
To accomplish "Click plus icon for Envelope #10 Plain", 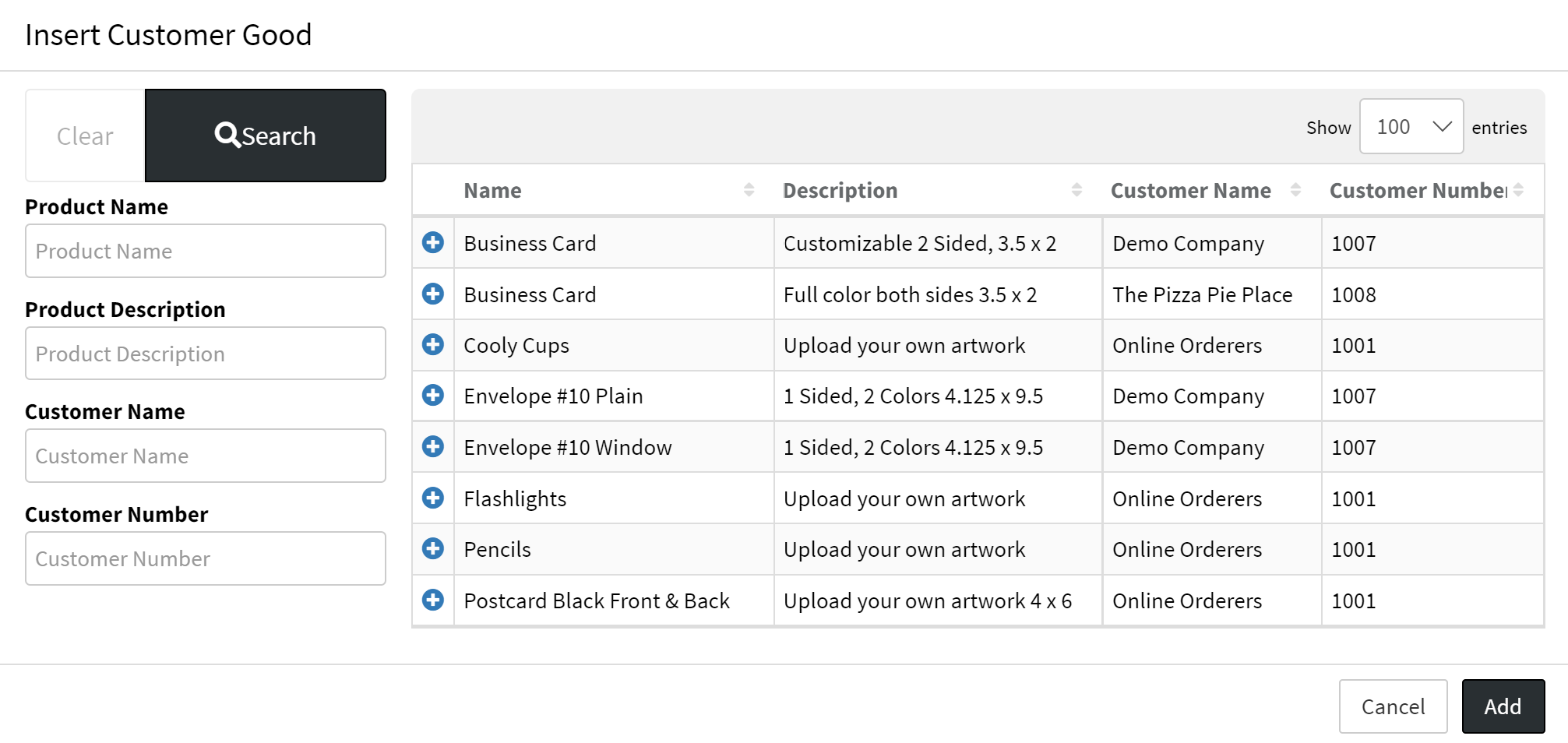I will (433, 395).
